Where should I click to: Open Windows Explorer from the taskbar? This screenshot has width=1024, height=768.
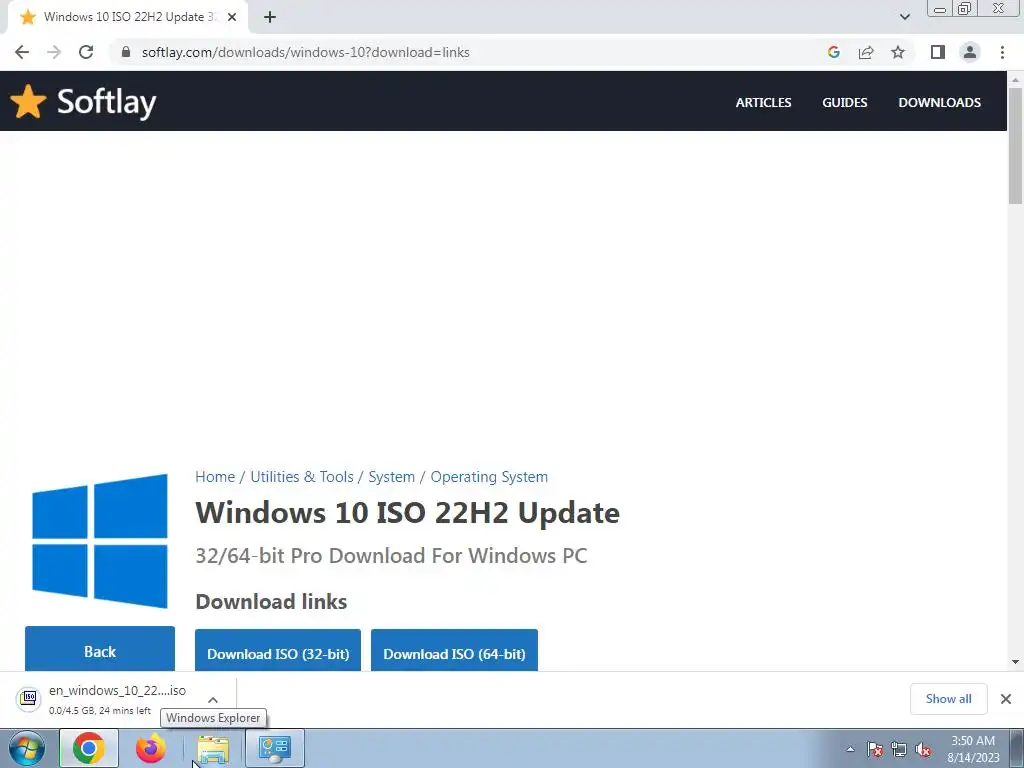[213, 748]
